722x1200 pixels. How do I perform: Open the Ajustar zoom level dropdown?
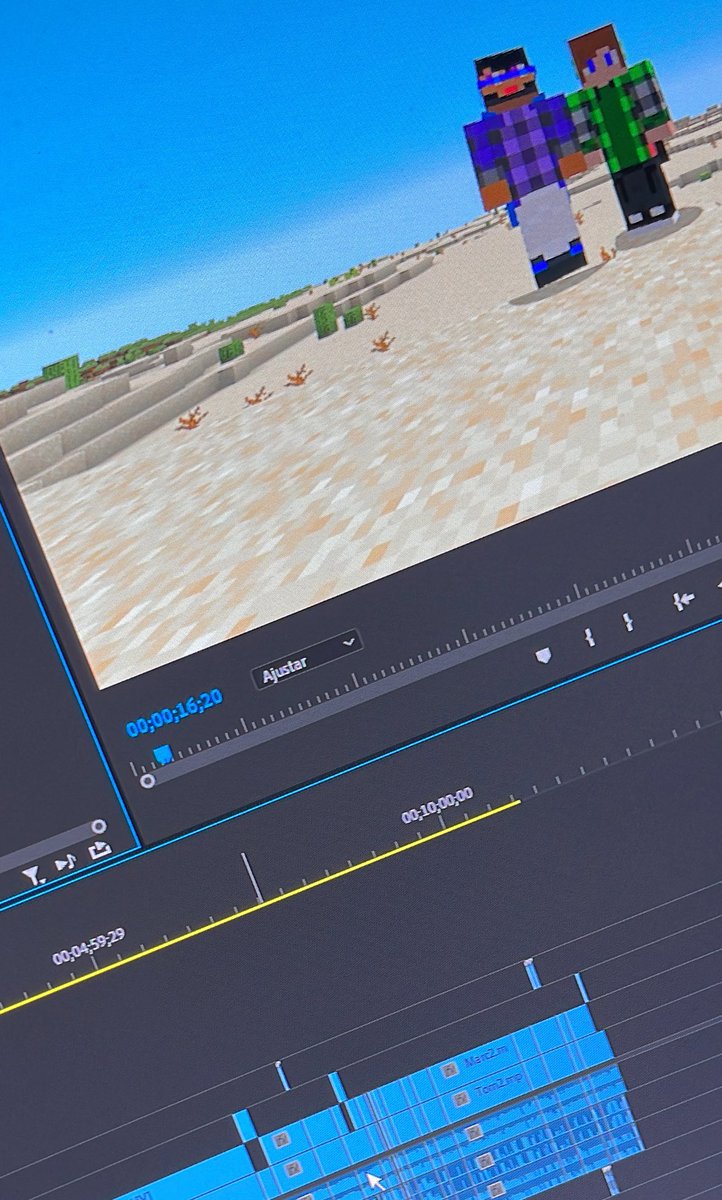click(x=306, y=658)
